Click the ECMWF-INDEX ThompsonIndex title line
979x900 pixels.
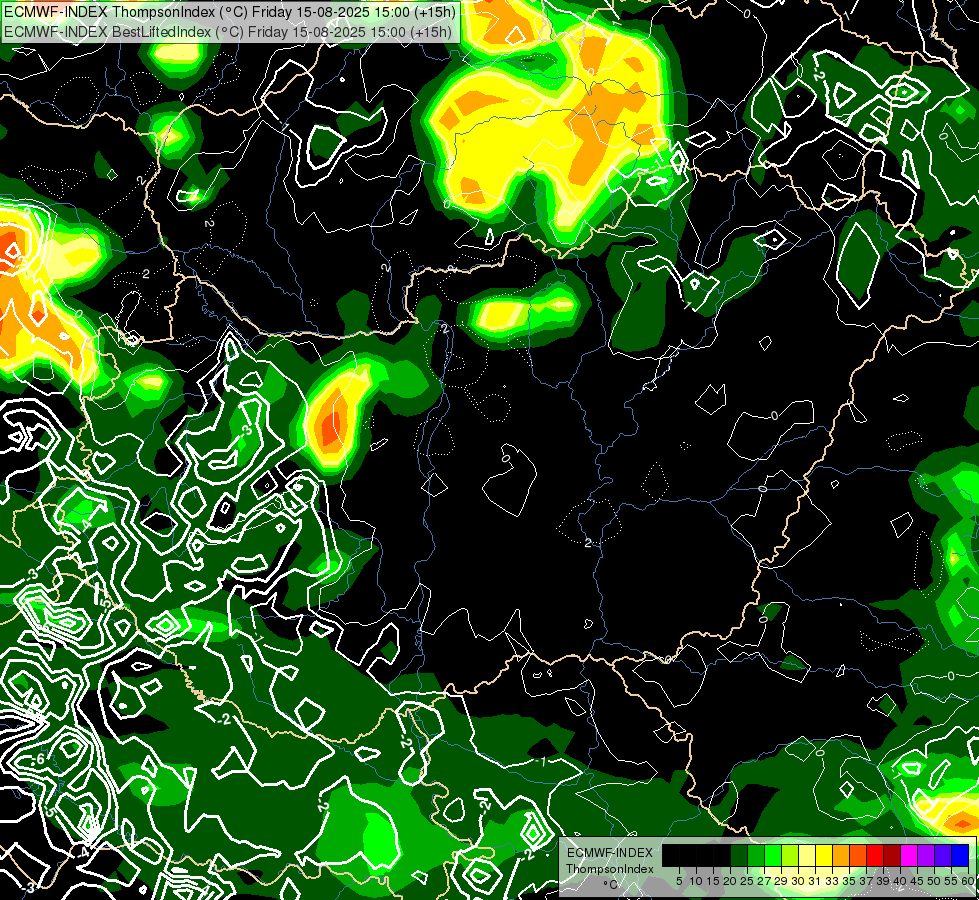pos(230,11)
